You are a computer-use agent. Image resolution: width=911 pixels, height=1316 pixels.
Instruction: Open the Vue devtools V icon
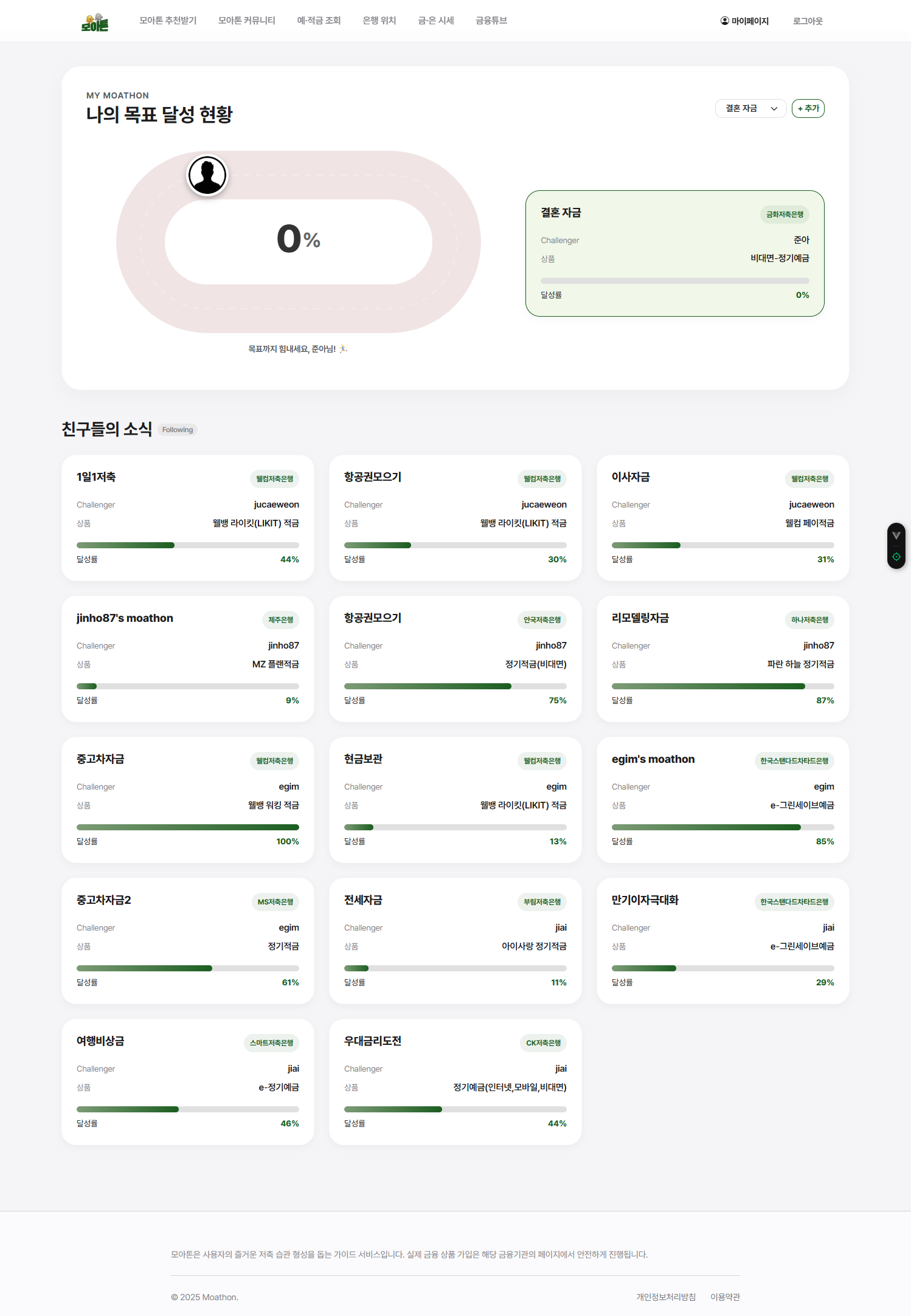click(x=896, y=536)
